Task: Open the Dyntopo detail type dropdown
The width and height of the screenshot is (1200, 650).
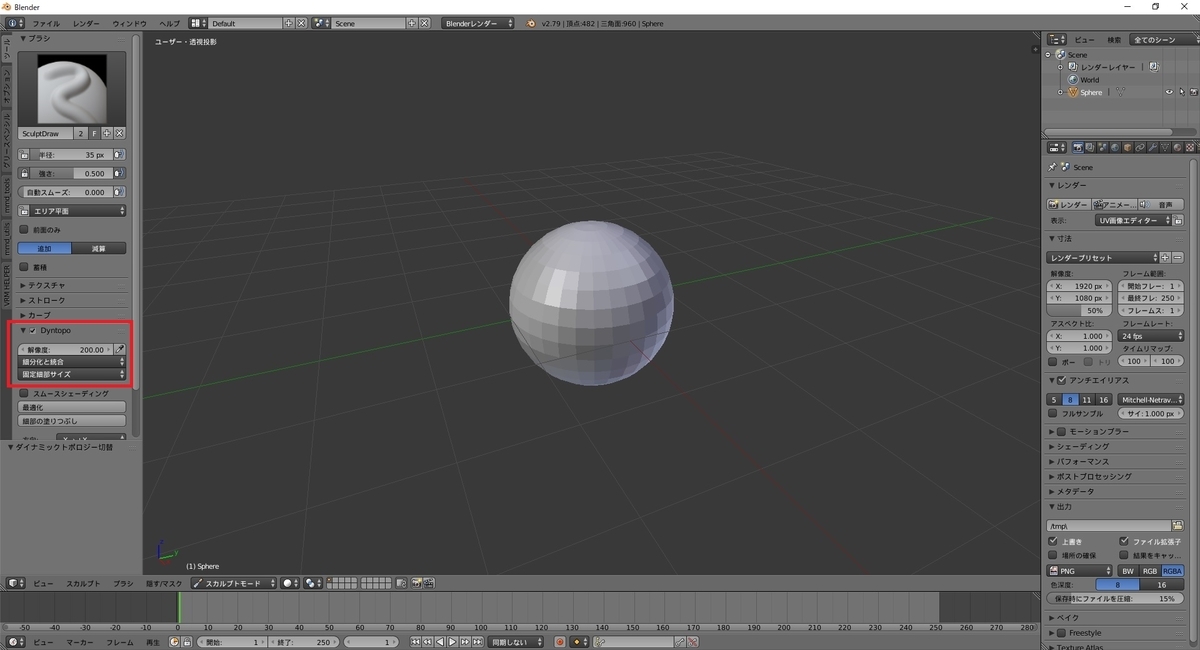Action: (x=73, y=374)
